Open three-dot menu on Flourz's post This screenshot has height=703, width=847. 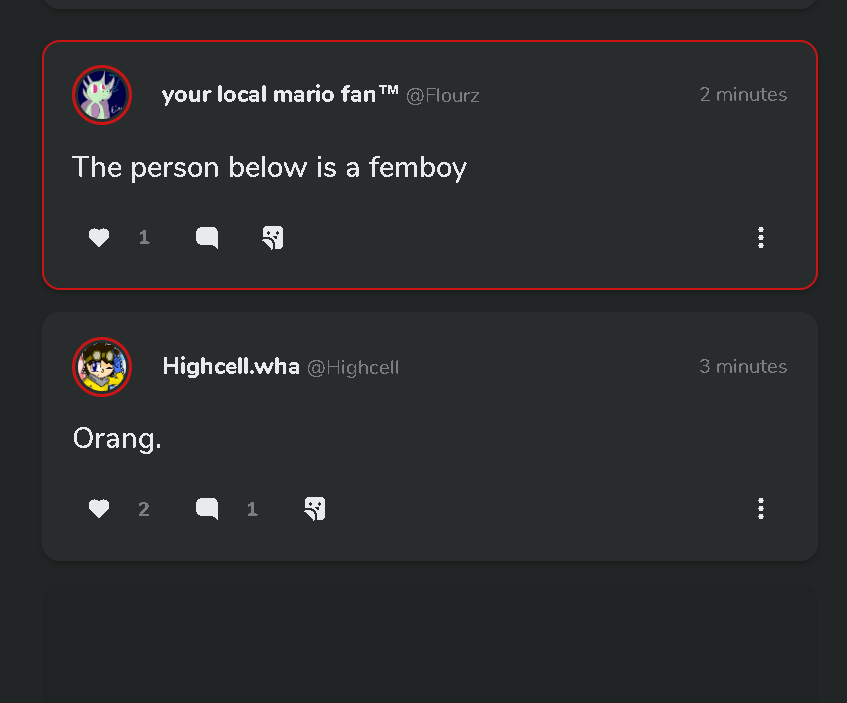click(761, 238)
